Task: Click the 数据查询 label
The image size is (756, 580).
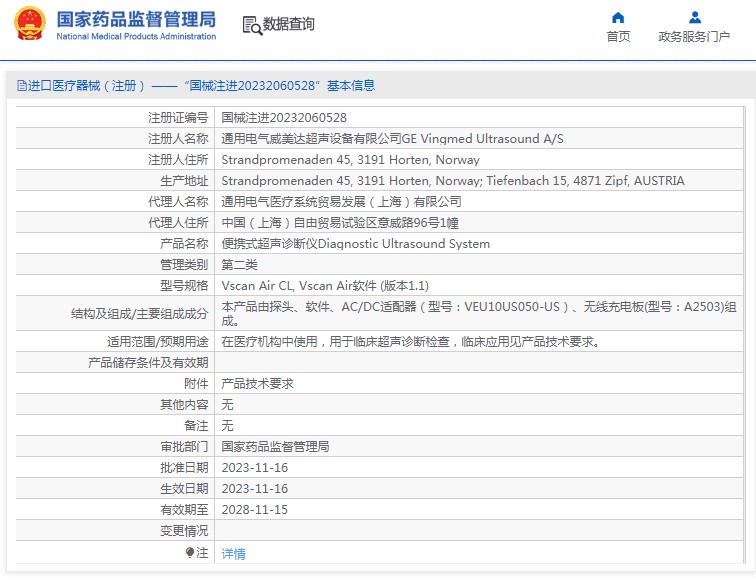Action: coord(288,24)
